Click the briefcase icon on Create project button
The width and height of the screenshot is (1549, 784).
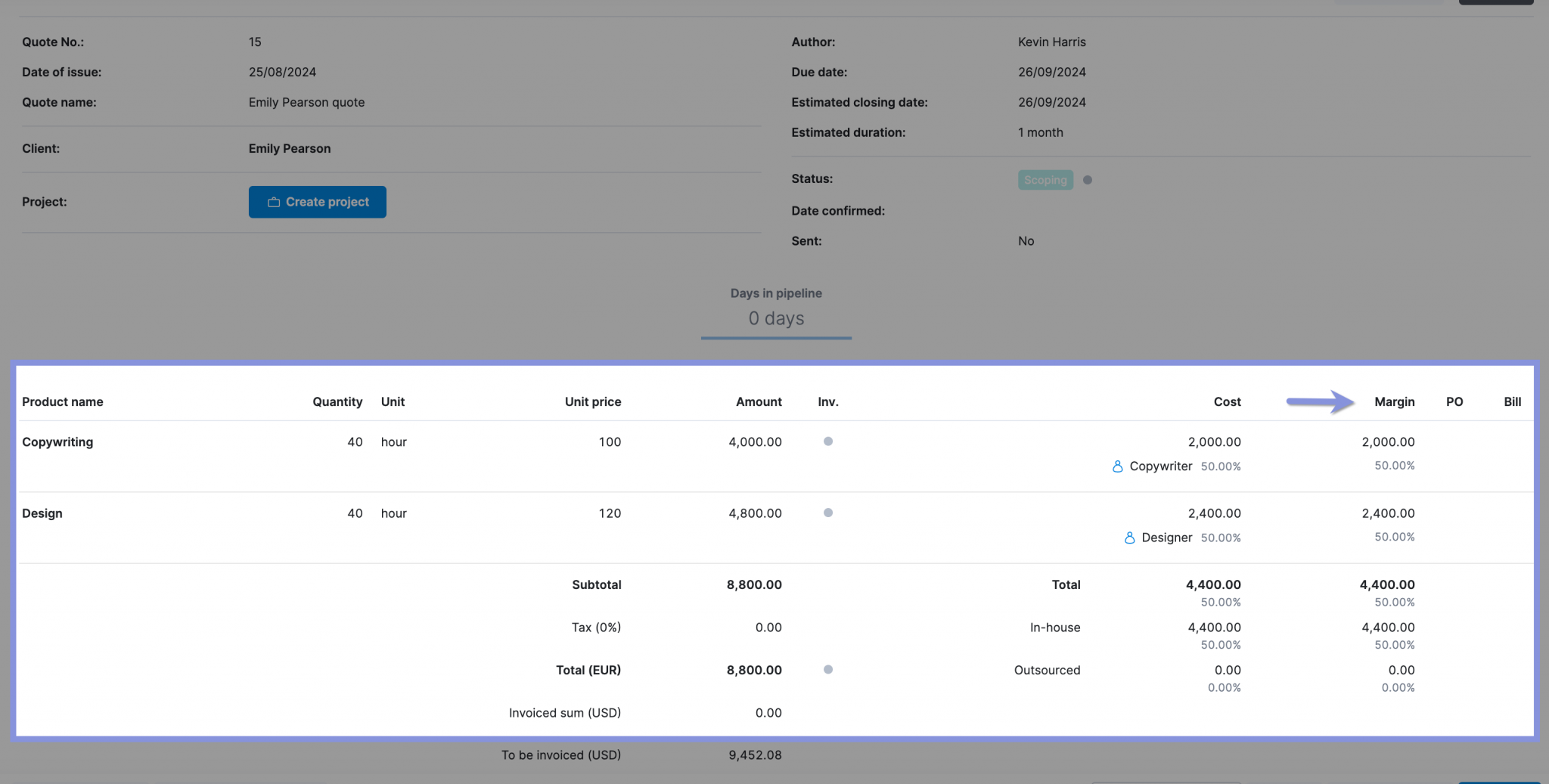[x=274, y=202]
